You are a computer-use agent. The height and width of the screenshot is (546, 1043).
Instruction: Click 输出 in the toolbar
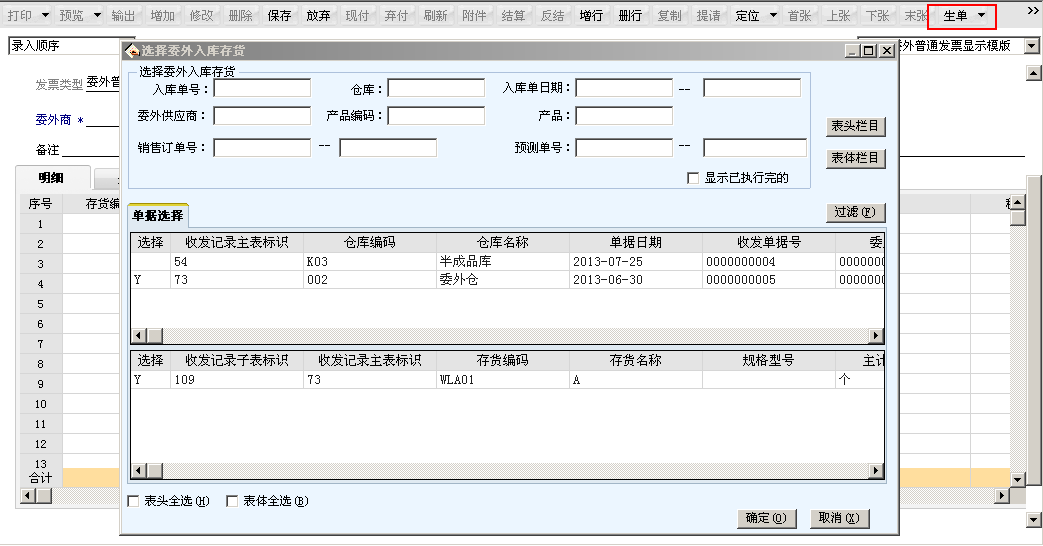124,15
